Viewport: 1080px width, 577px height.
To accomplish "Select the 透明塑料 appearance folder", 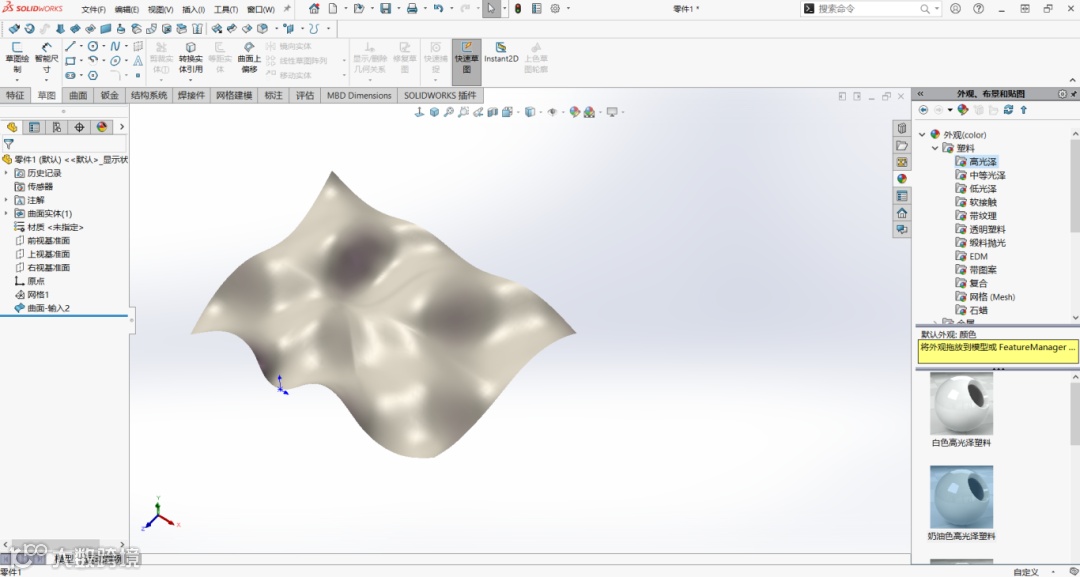I will point(981,229).
